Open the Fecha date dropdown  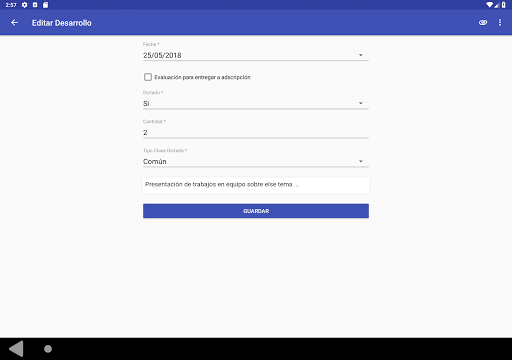click(x=256, y=55)
